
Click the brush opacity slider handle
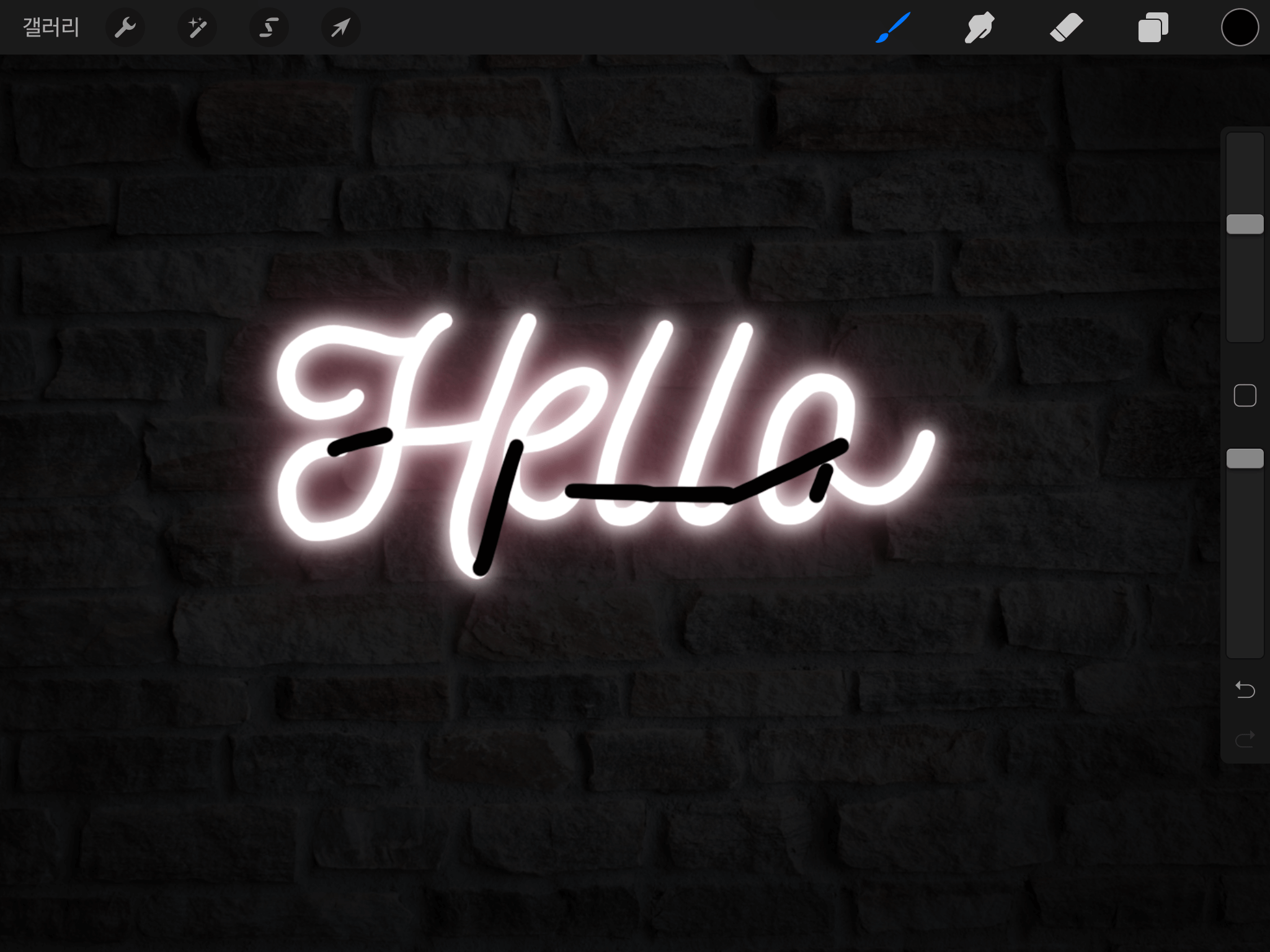pos(1245,459)
